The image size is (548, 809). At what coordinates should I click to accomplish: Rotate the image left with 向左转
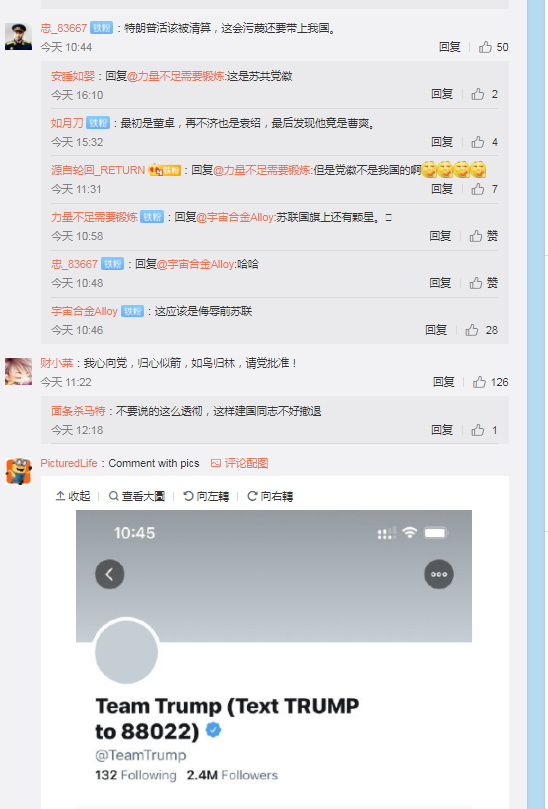(x=206, y=496)
